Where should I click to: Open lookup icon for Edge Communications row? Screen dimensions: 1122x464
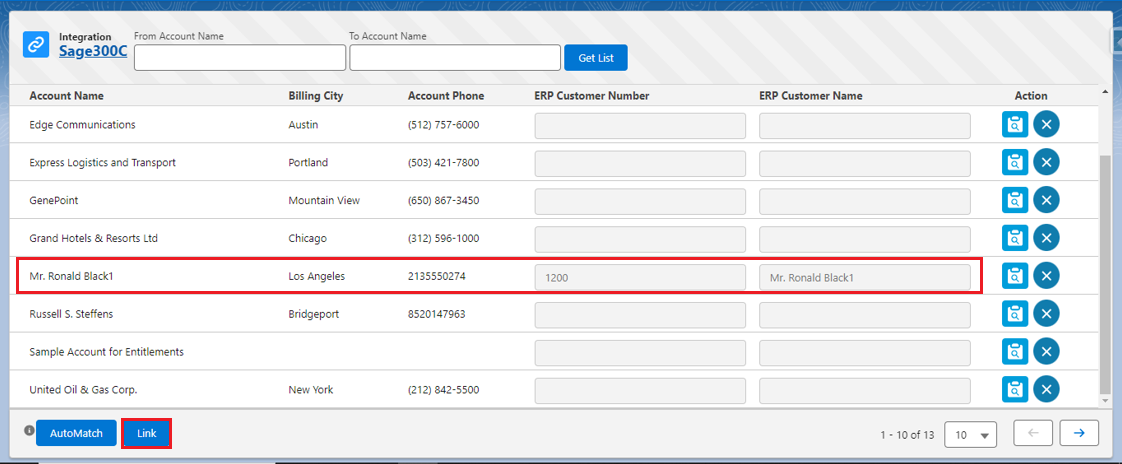point(1015,125)
